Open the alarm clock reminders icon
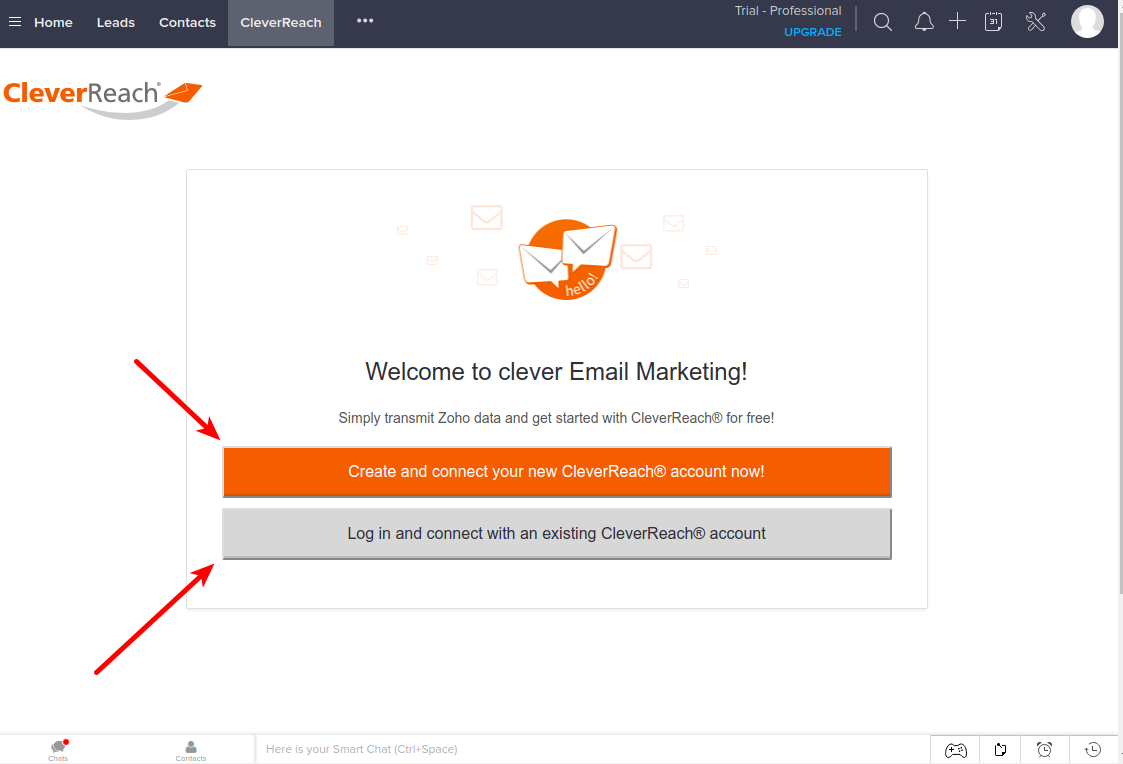The width and height of the screenshot is (1123, 764). 1044,749
